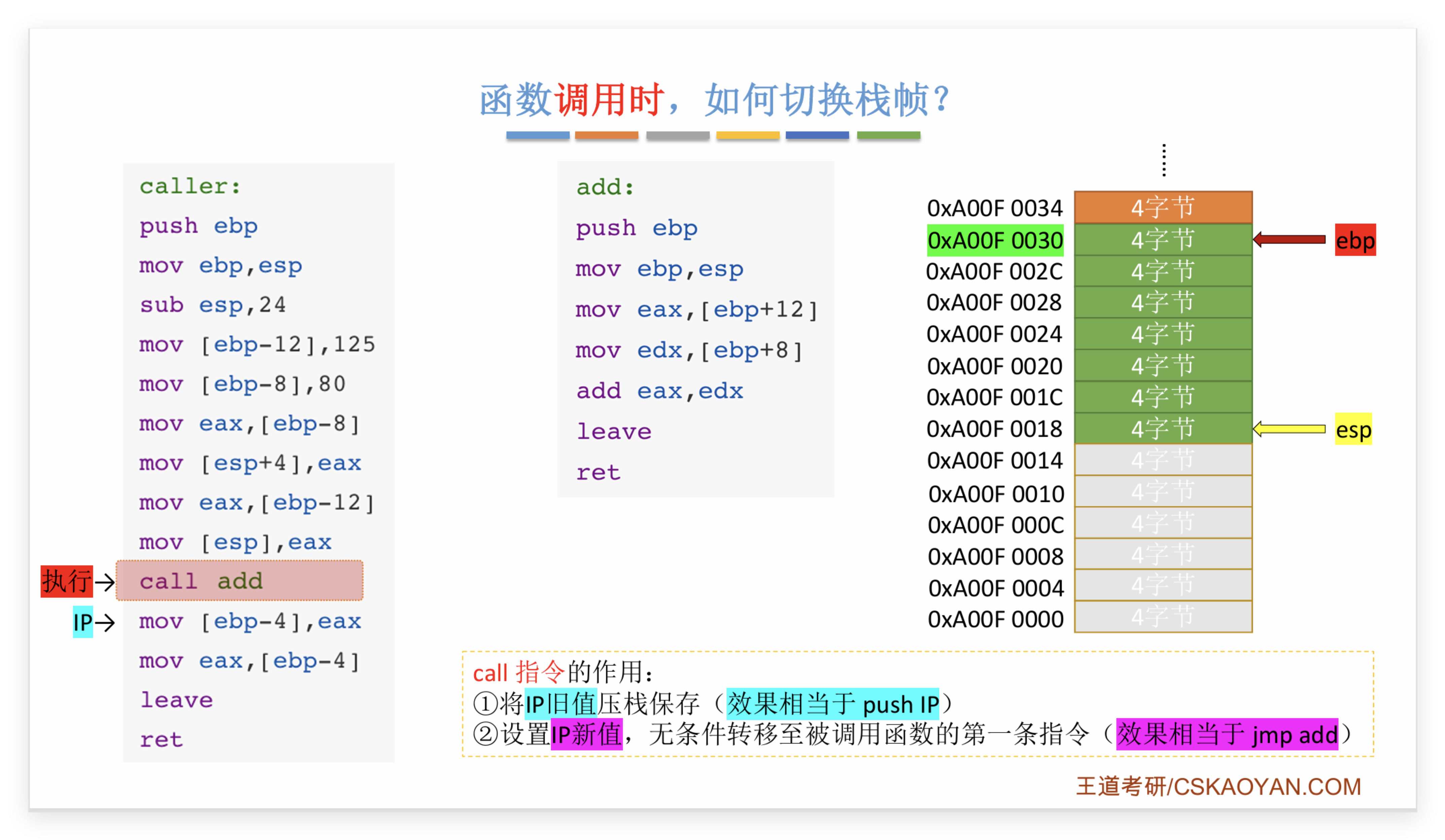This screenshot has width=1445, height=840.
Task: Click the orange stack cell at 0xA00F 0034
Action: [1163, 208]
